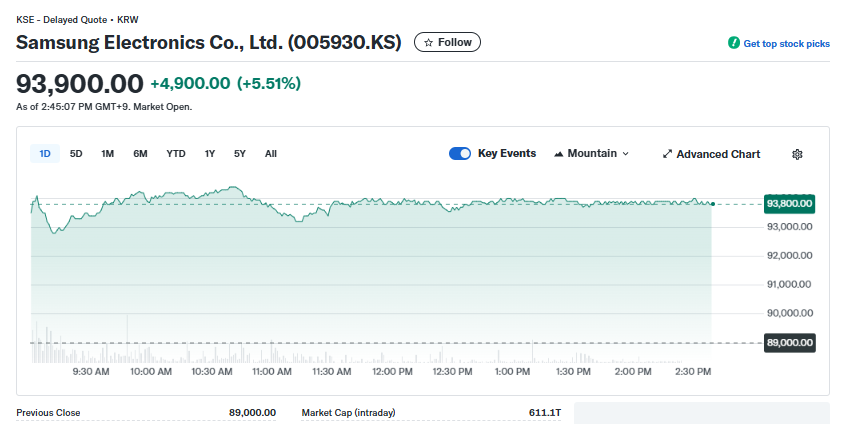The width and height of the screenshot is (846, 424).
Task: Click the 89,000.00 previous close chart label
Action: coord(789,343)
